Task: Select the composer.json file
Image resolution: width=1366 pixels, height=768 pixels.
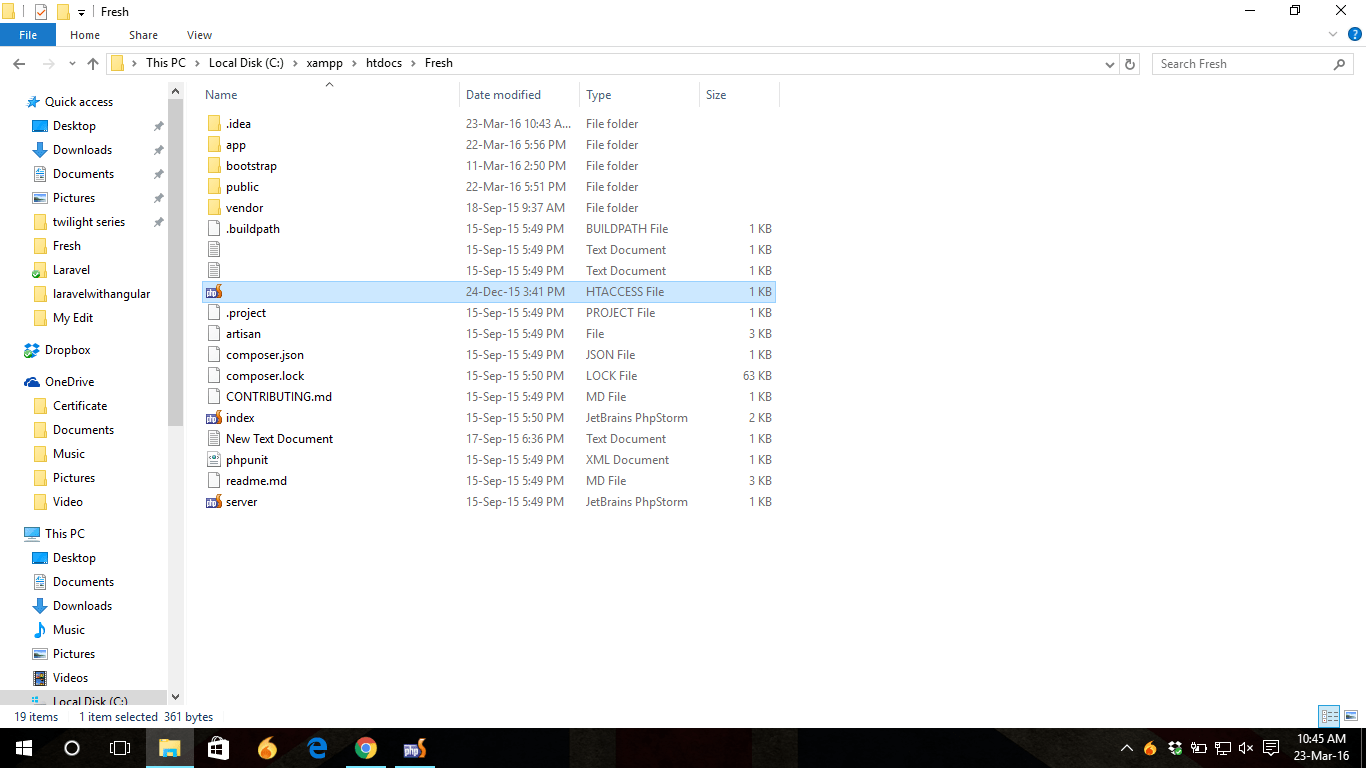Action: coord(265,355)
